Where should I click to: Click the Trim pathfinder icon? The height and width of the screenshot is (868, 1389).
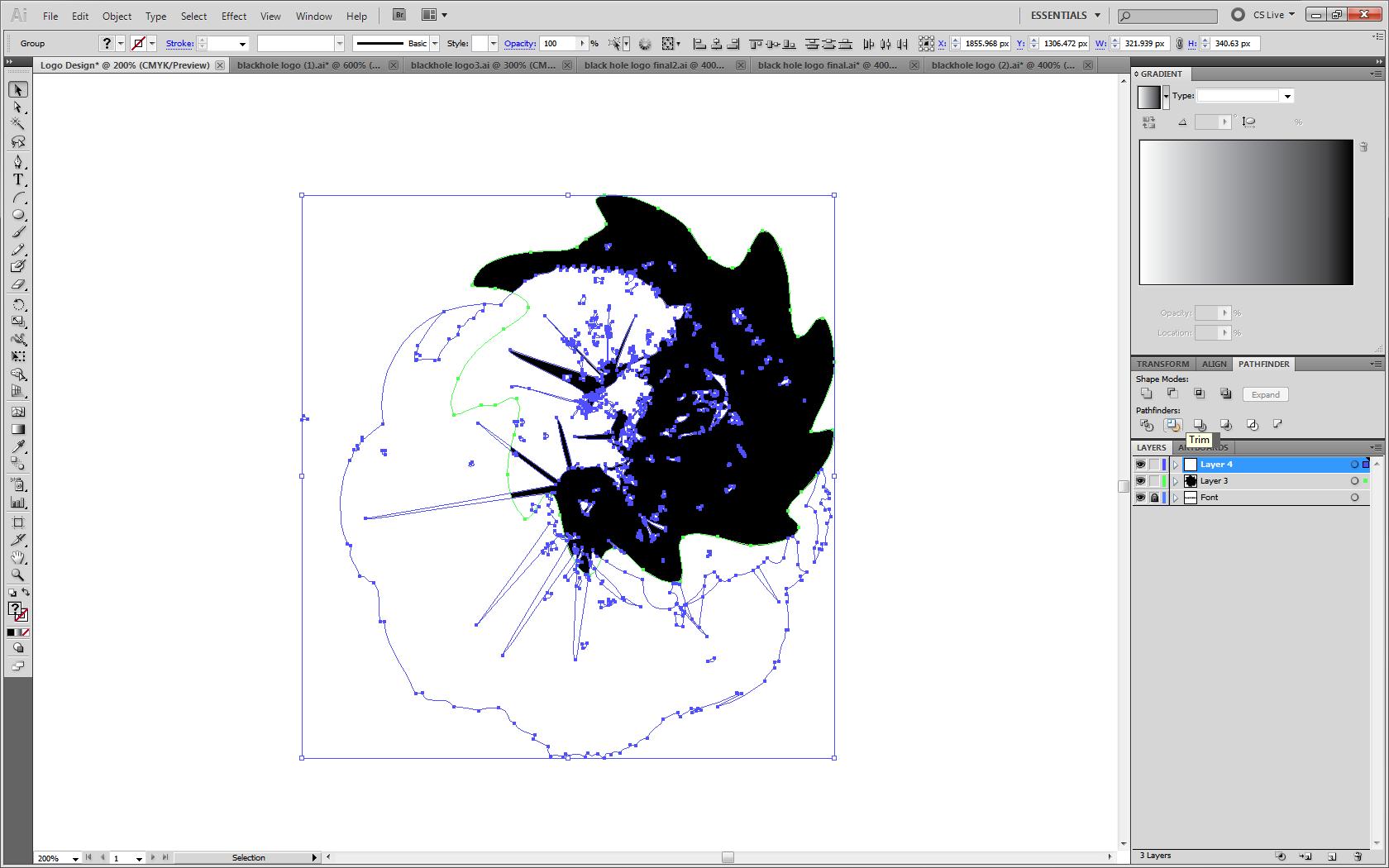coord(1172,425)
